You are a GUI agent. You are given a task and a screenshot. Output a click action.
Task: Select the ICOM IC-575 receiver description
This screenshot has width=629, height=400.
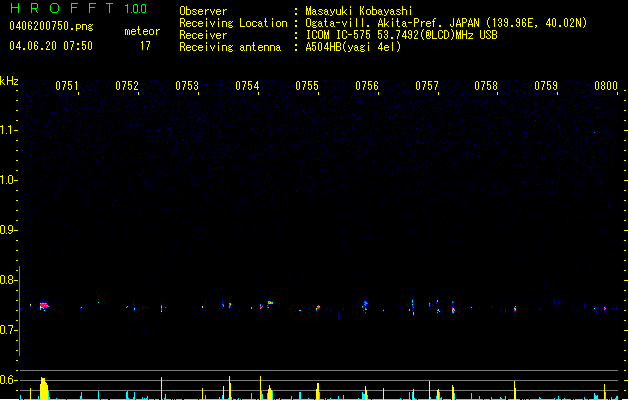[402, 35]
